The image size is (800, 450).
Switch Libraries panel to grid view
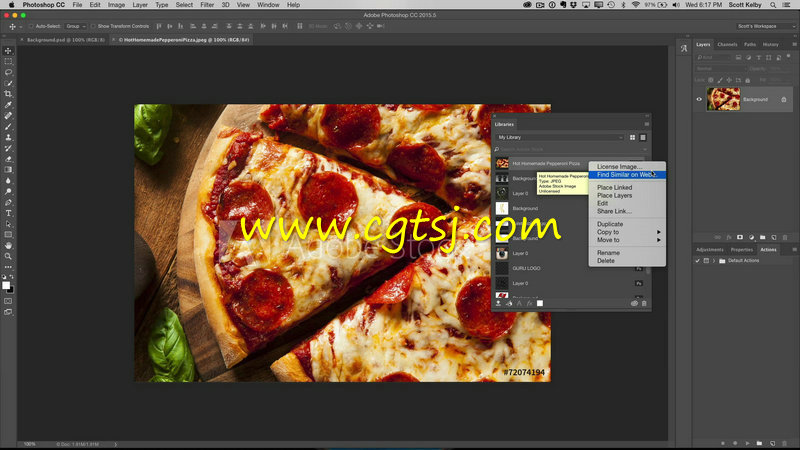tap(632, 137)
